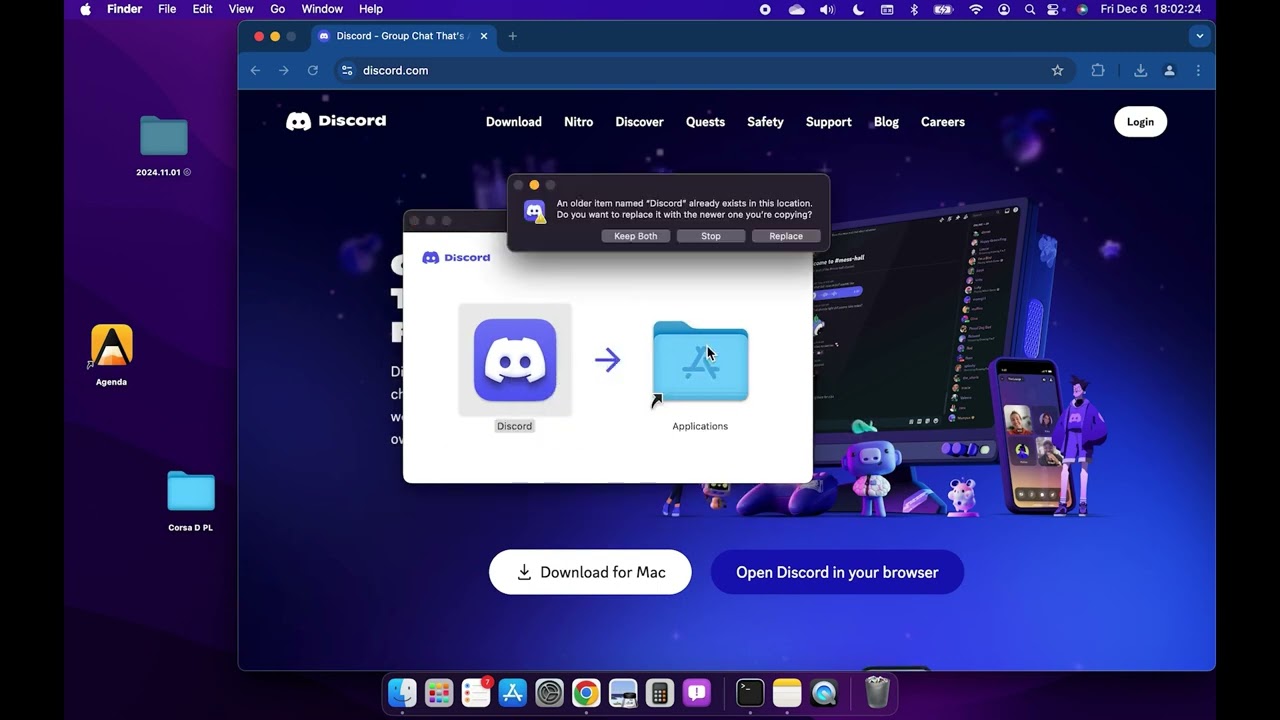This screenshot has height=720, width=1280.
Task: Click the volume icon in menu bar
Action: pos(827,9)
